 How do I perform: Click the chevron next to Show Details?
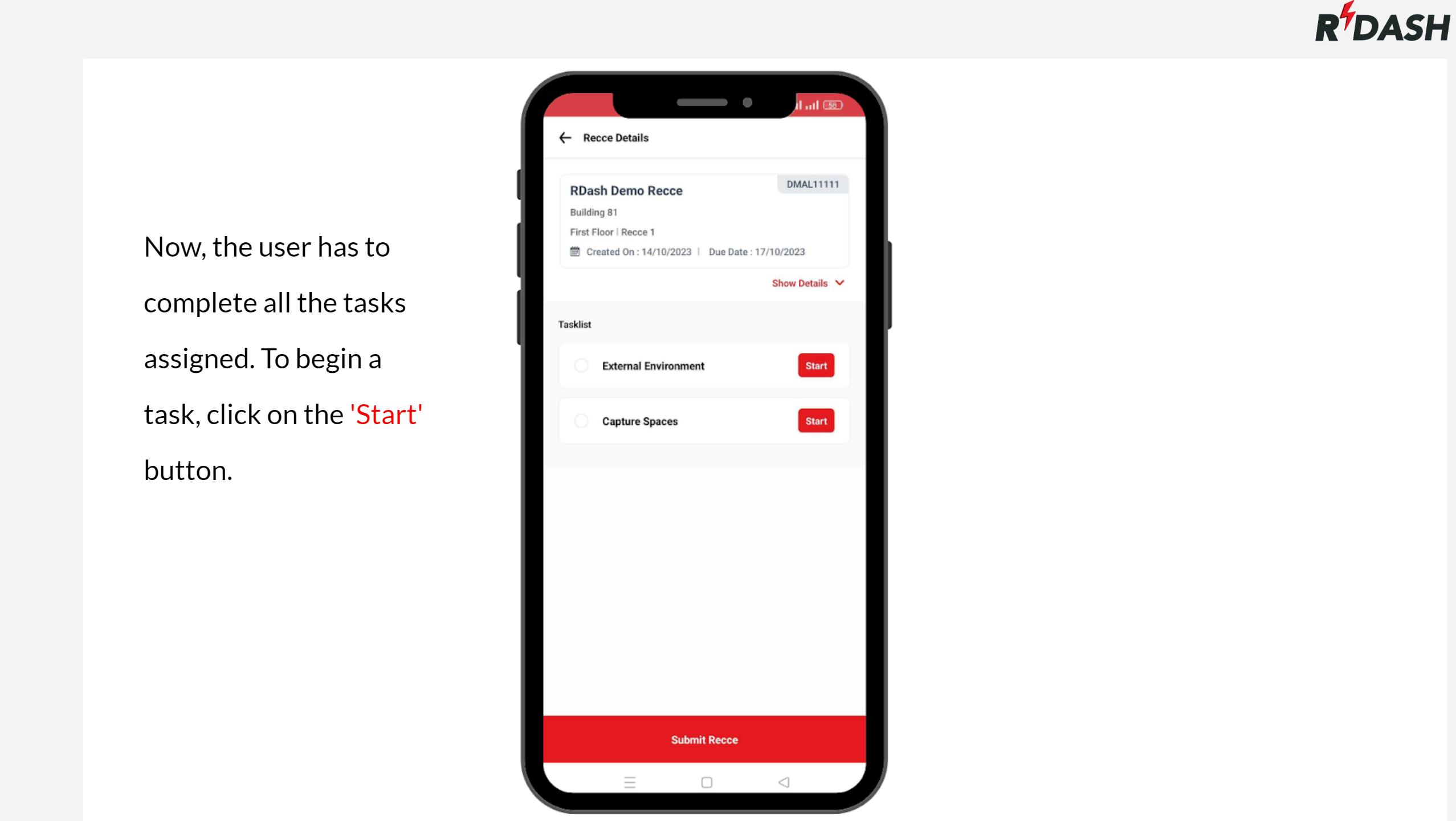coord(839,283)
